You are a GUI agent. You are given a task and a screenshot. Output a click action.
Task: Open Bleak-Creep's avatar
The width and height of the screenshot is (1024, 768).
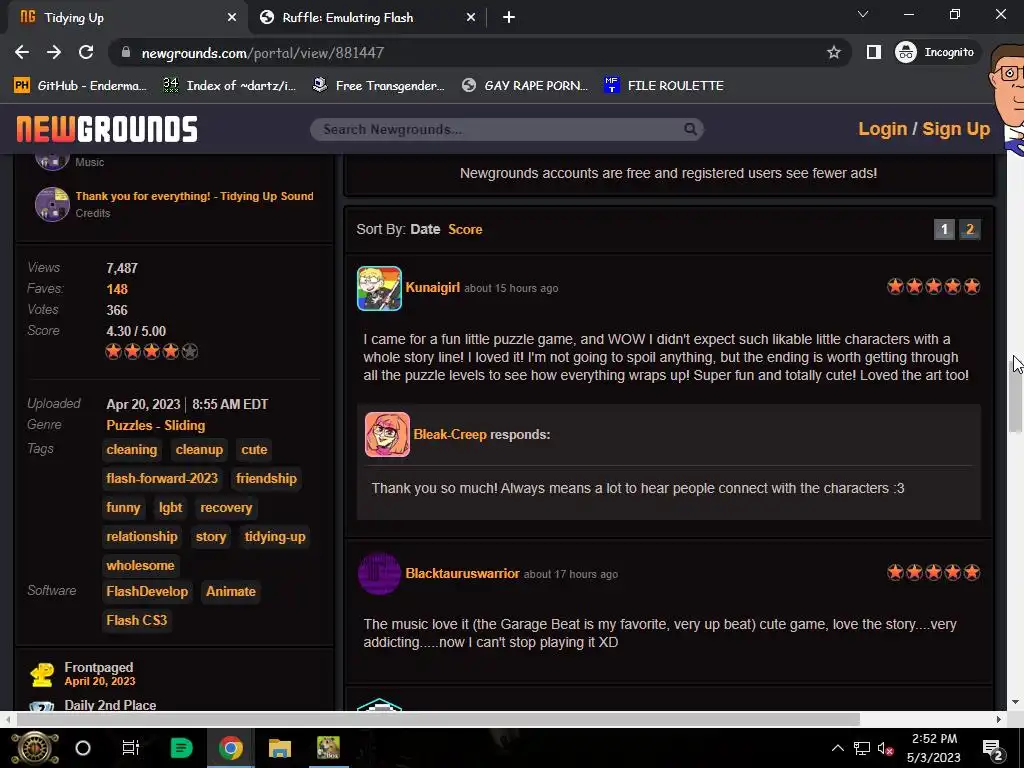tap(387, 434)
